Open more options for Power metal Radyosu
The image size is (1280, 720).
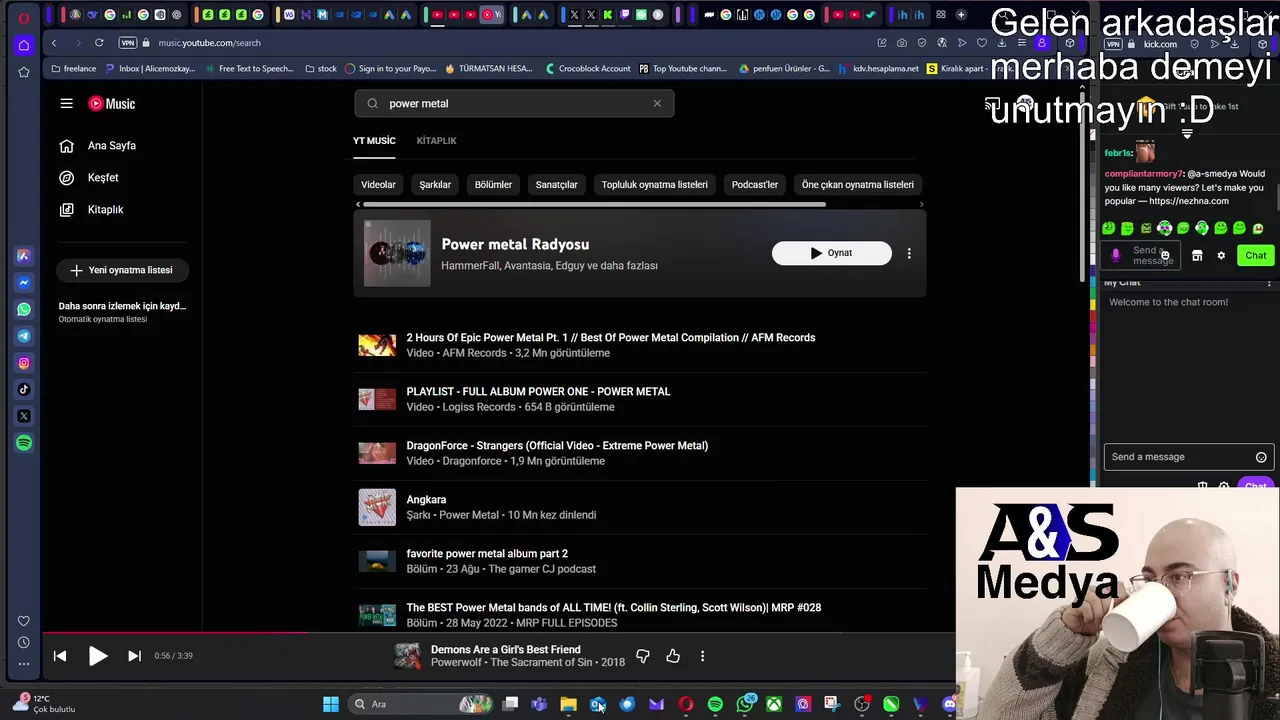click(x=909, y=253)
